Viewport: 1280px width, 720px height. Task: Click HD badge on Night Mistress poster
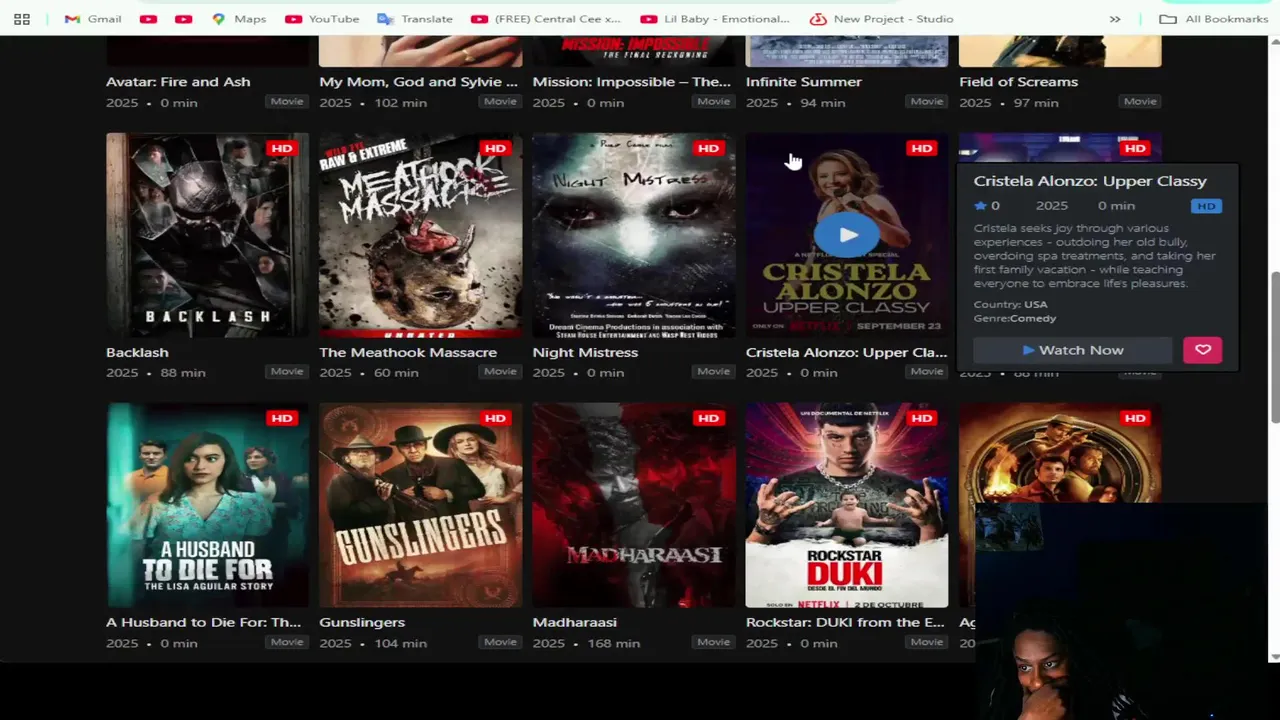coord(708,148)
